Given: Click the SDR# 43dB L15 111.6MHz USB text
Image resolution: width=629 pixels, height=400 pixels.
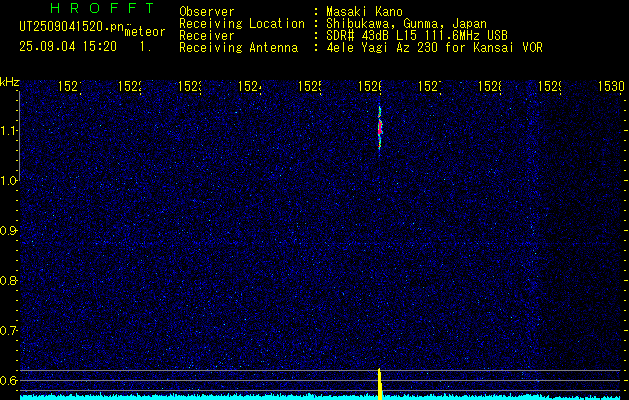Looking at the screenshot, I should 417,36.
